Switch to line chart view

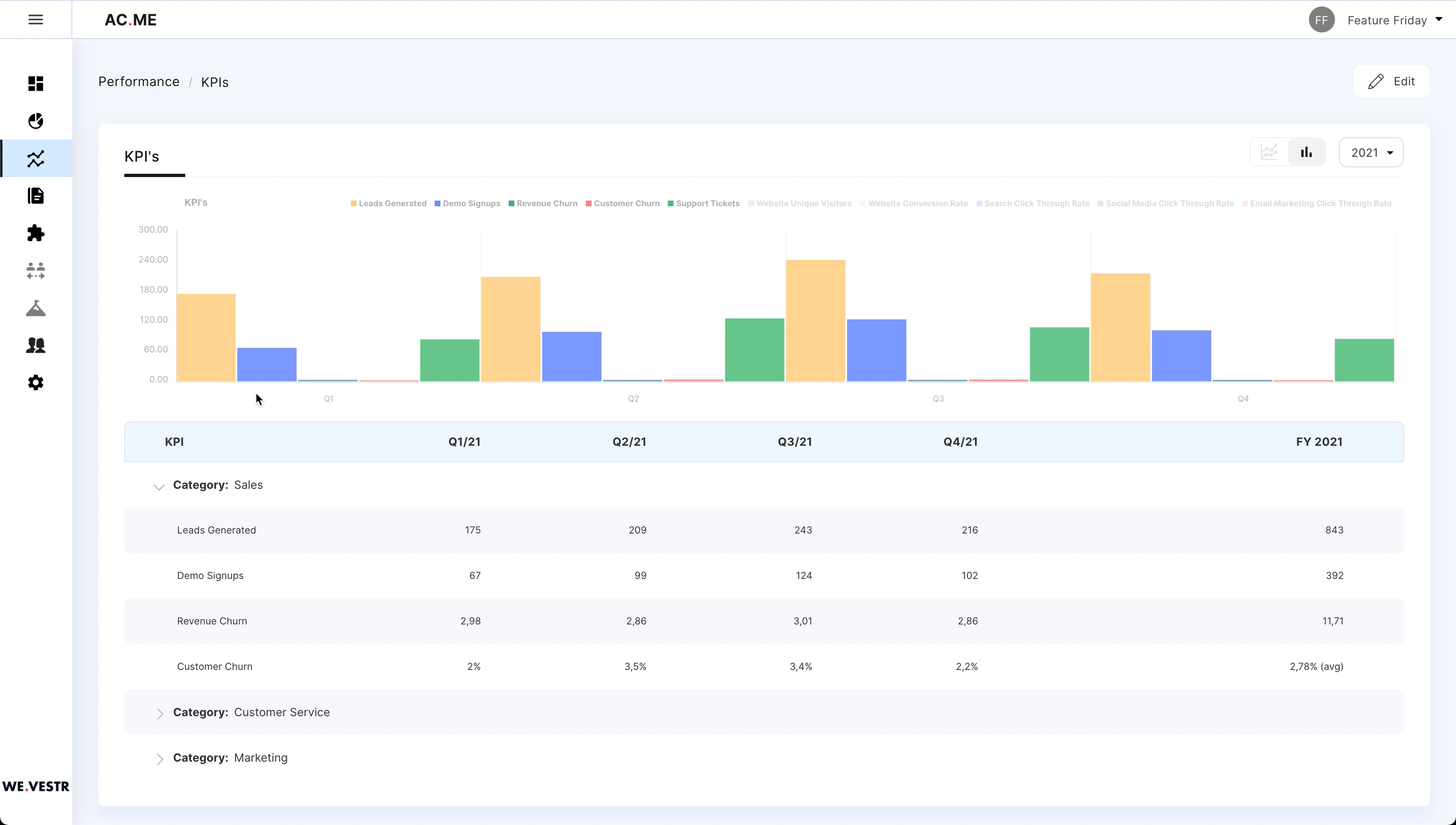coord(1269,152)
